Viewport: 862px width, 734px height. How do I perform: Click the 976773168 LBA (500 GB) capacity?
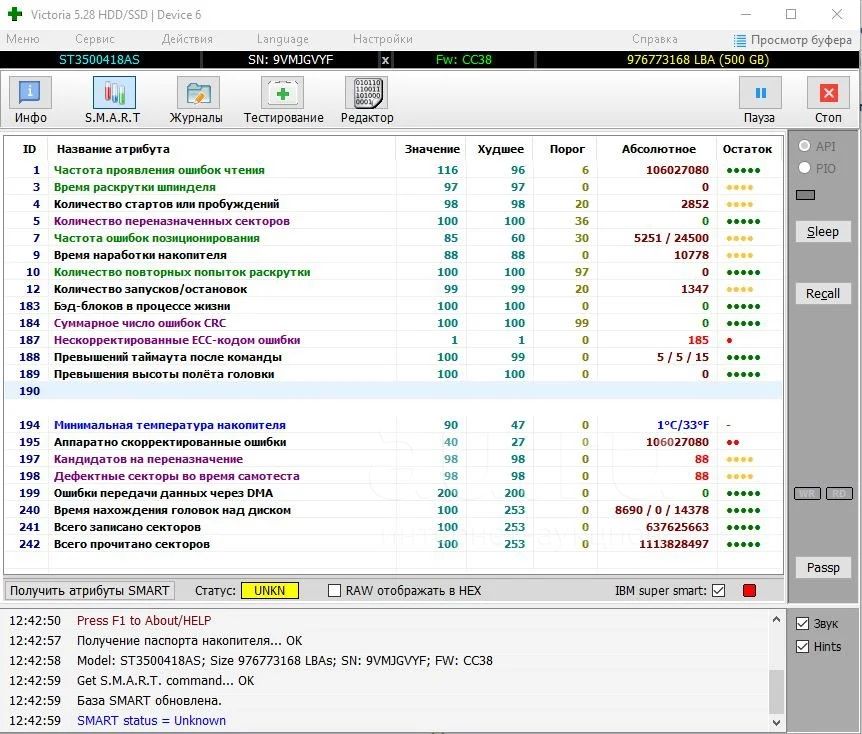[x=698, y=60]
